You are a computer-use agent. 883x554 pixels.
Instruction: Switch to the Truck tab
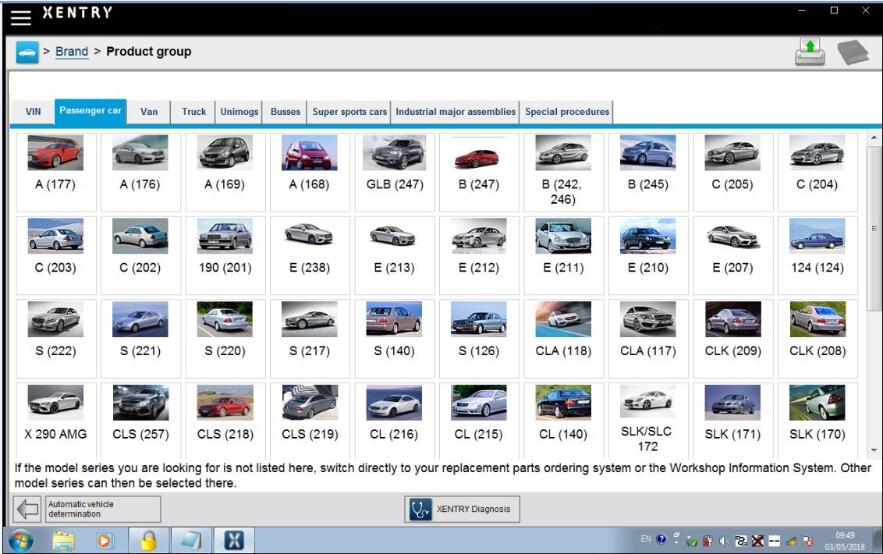(x=194, y=111)
